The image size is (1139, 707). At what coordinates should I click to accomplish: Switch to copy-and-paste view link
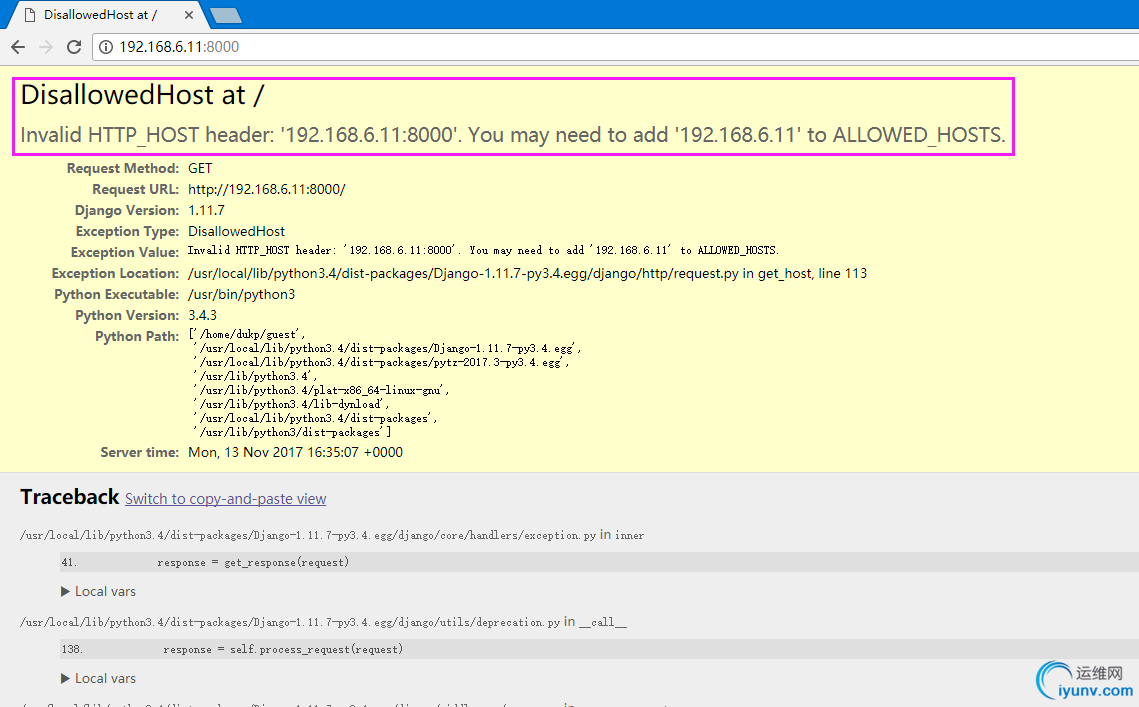click(225, 498)
